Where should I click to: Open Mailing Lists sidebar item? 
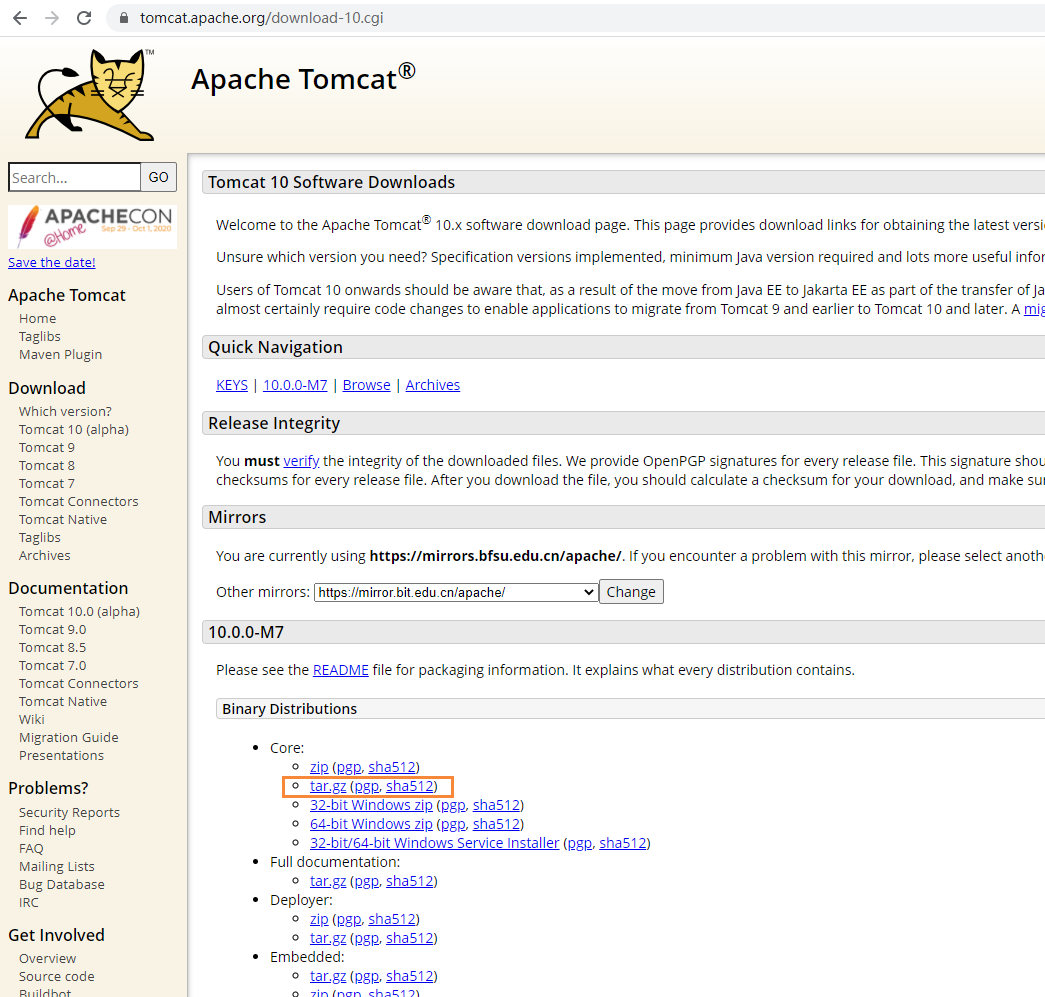57,866
